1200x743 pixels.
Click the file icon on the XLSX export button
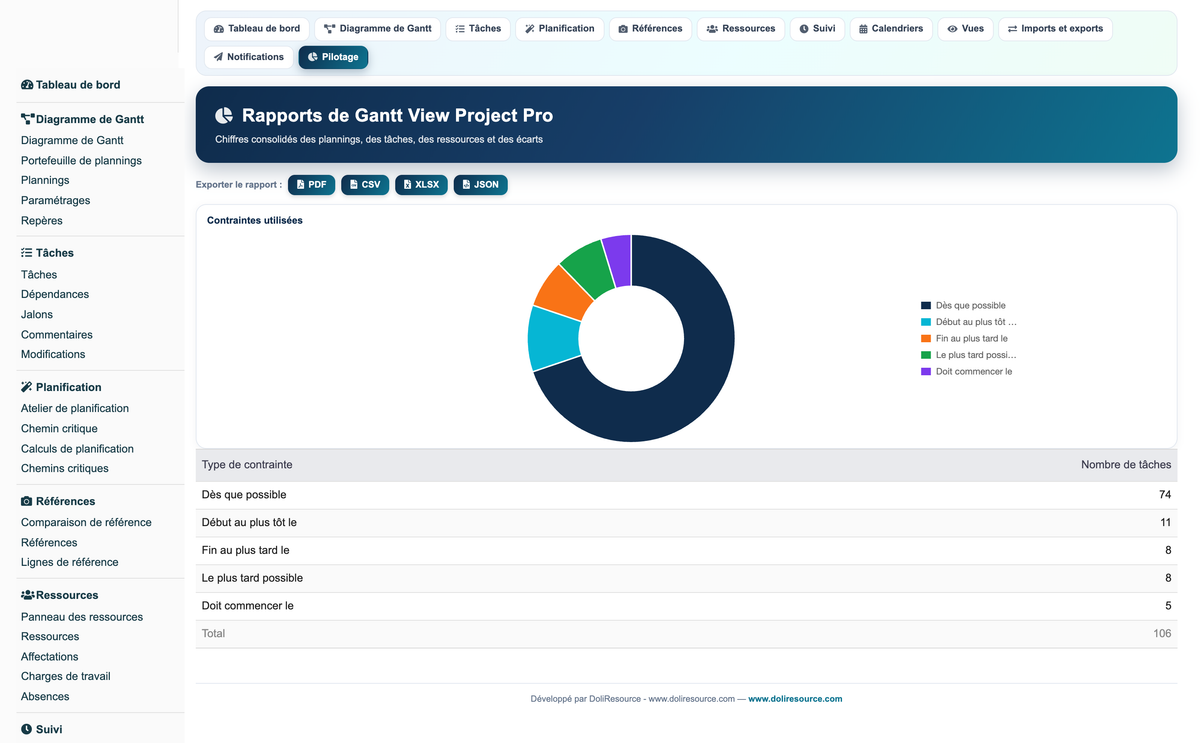click(x=408, y=185)
